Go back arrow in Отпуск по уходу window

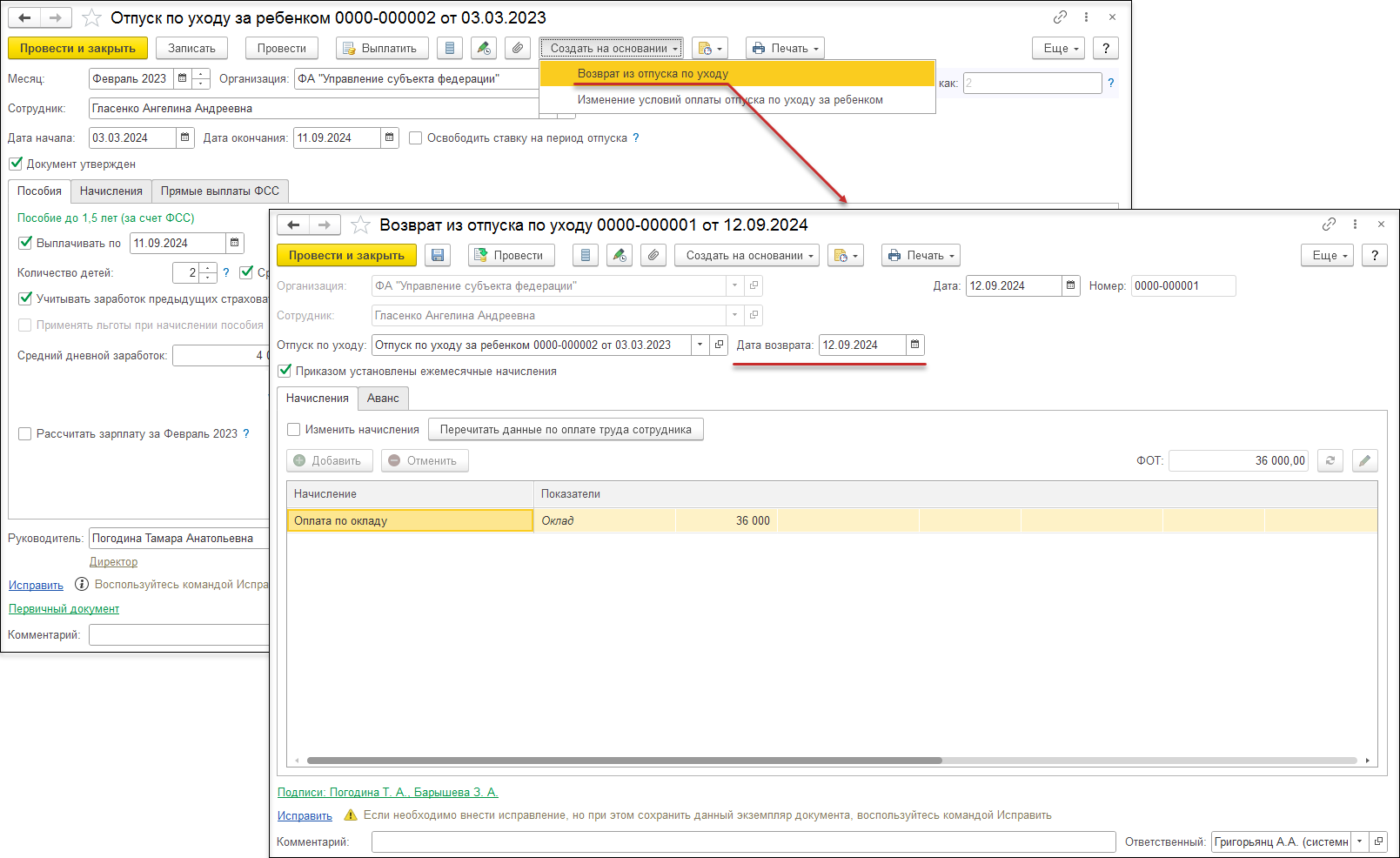pos(24,17)
